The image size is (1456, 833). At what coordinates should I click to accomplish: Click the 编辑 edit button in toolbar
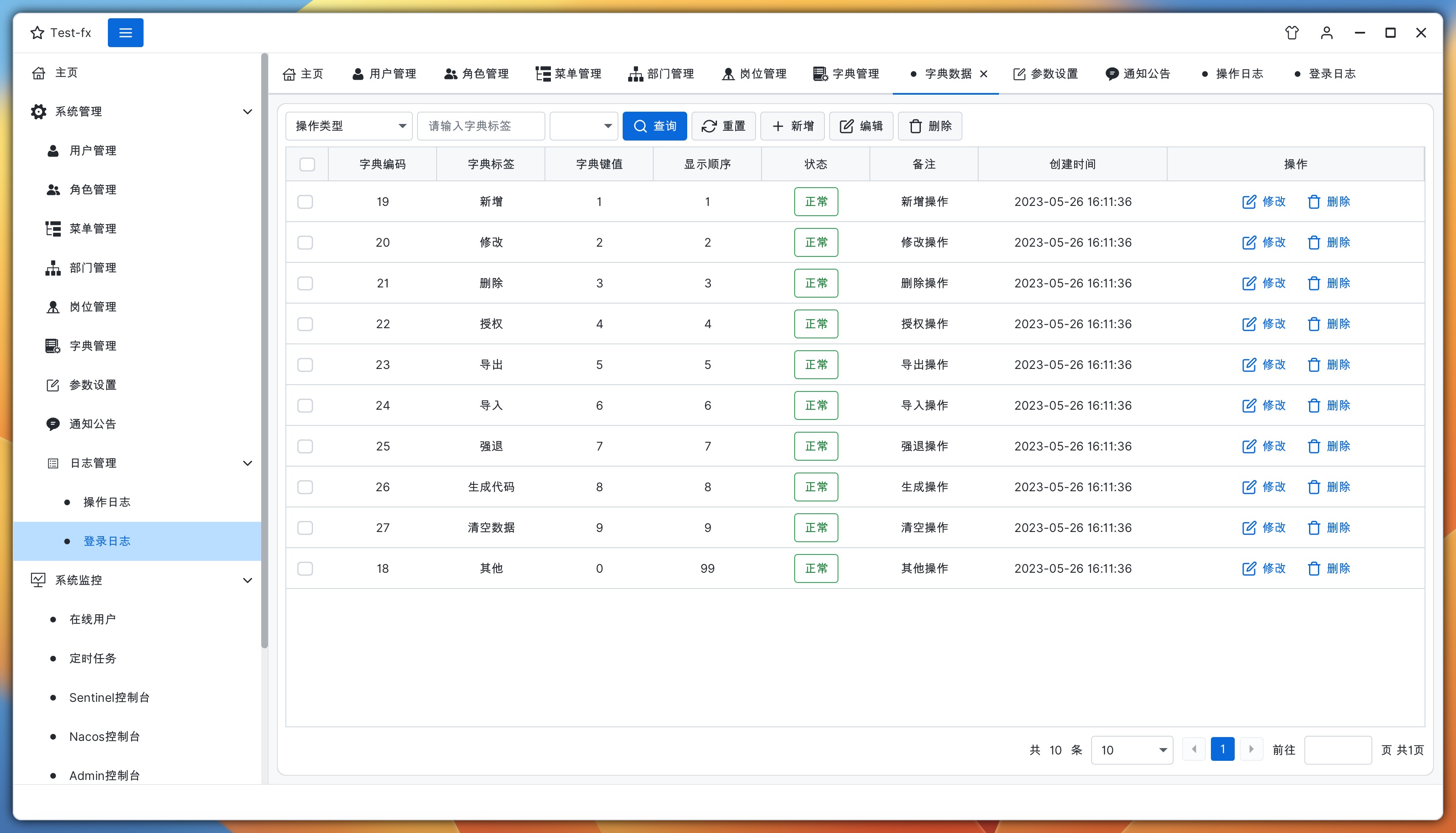tap(861, 126)
